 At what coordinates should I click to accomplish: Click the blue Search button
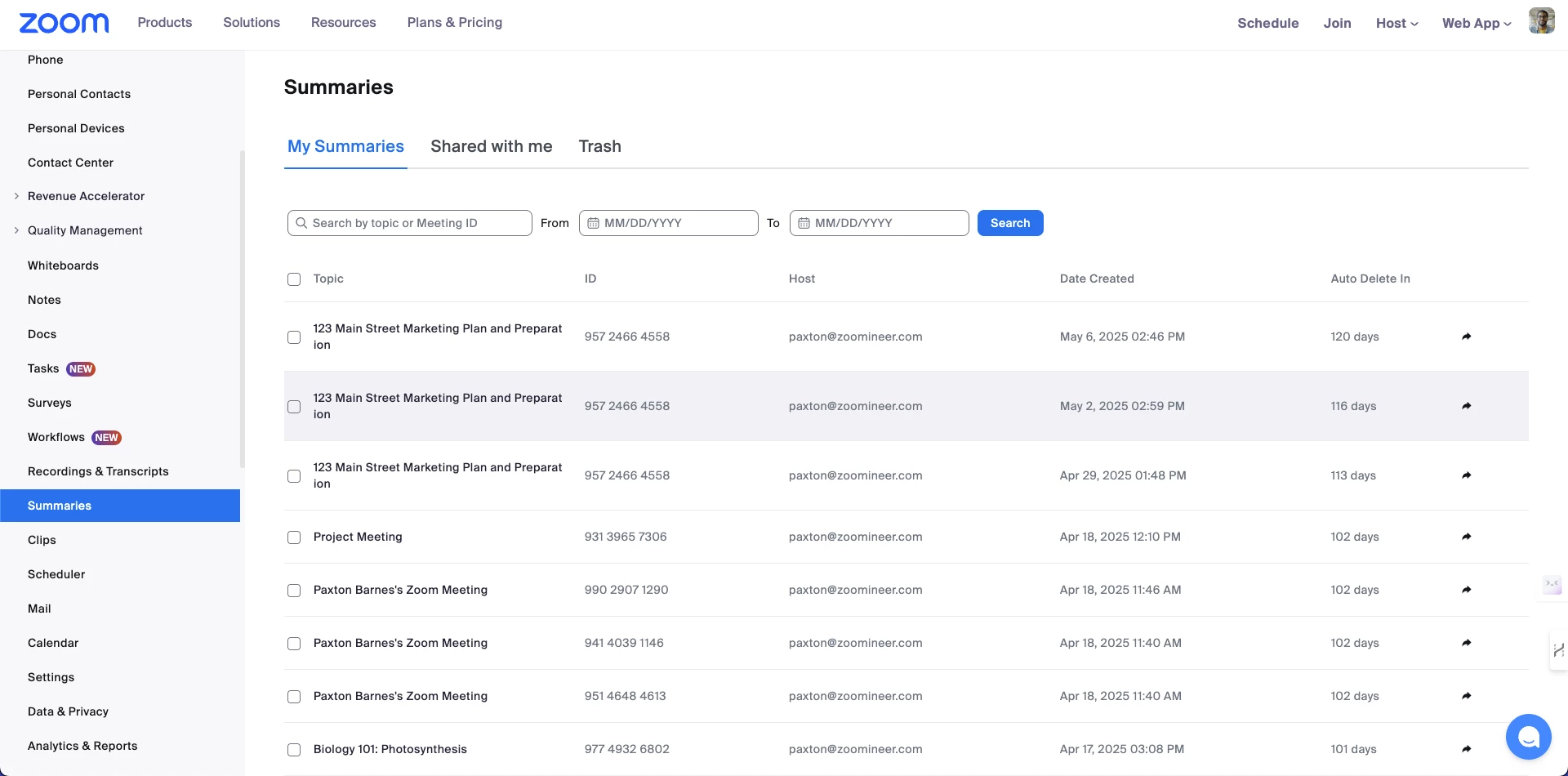(x=1010, y=223)
